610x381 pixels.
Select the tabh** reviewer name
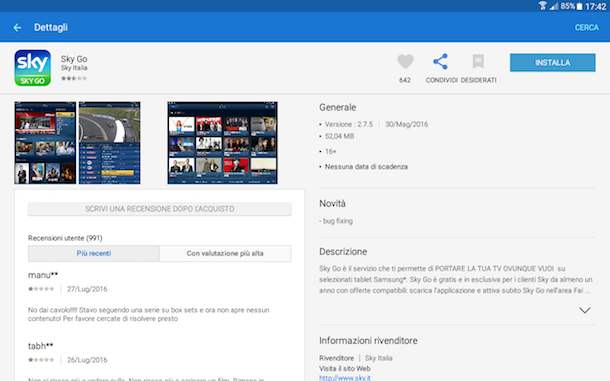click(x=40, y=346)
